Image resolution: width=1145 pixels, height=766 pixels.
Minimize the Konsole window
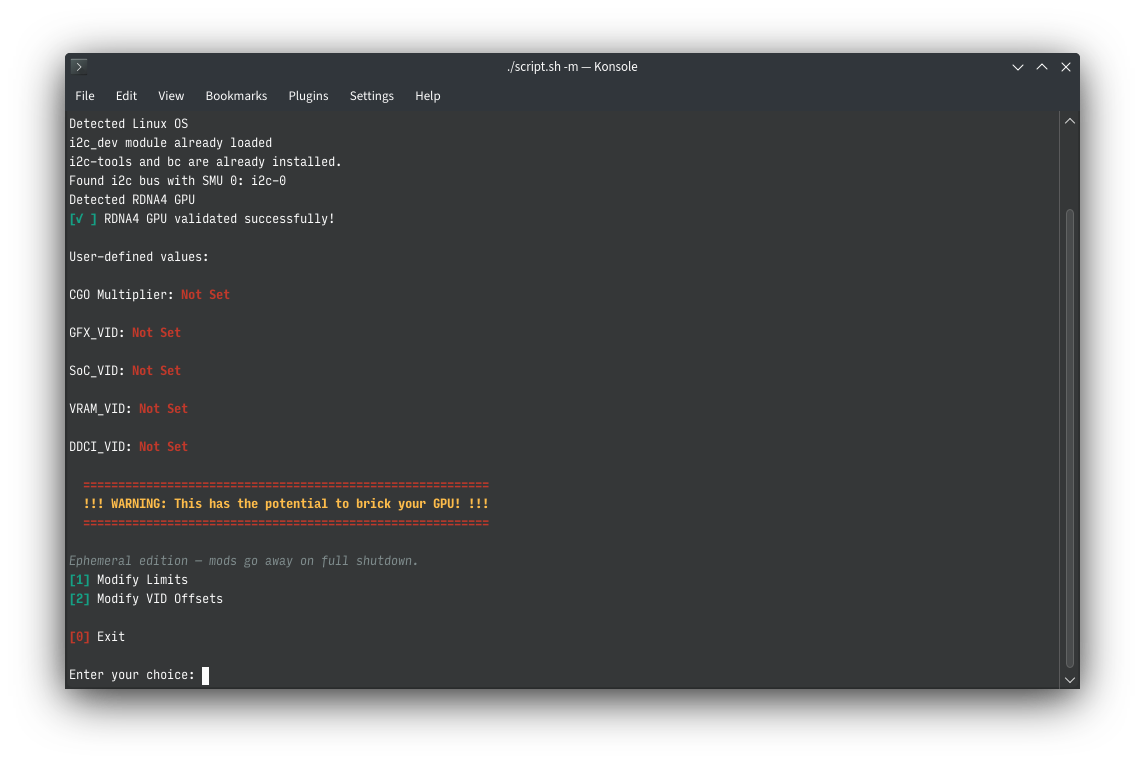pos(1017,66)
